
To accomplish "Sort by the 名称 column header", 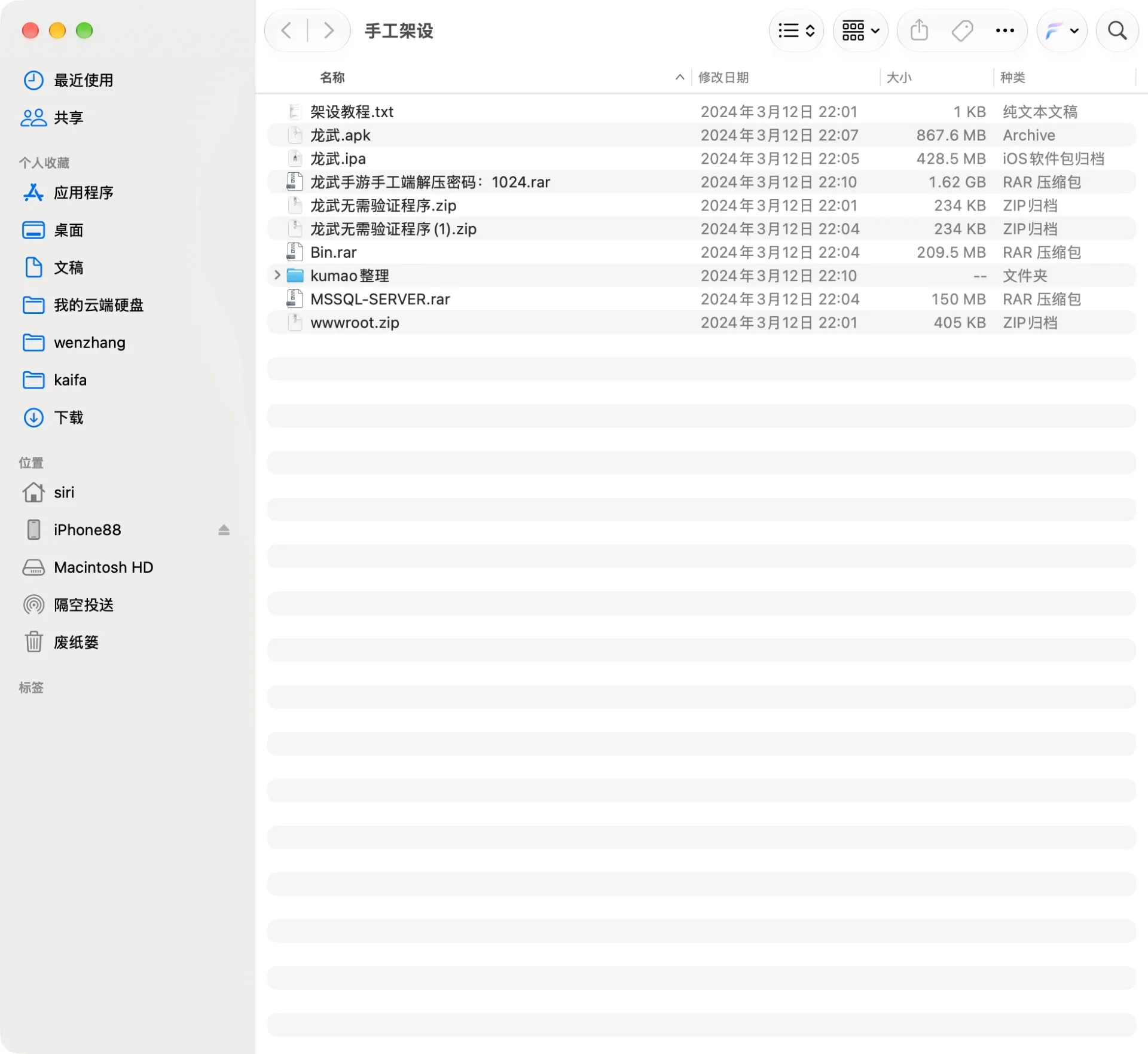I will (x=332, y=77).
